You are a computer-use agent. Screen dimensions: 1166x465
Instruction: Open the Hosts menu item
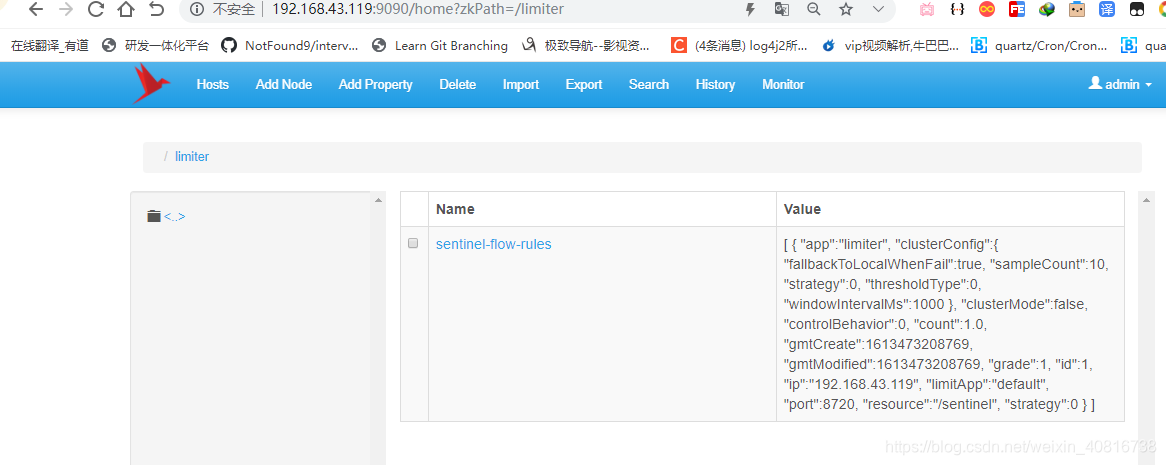(213, 84)
